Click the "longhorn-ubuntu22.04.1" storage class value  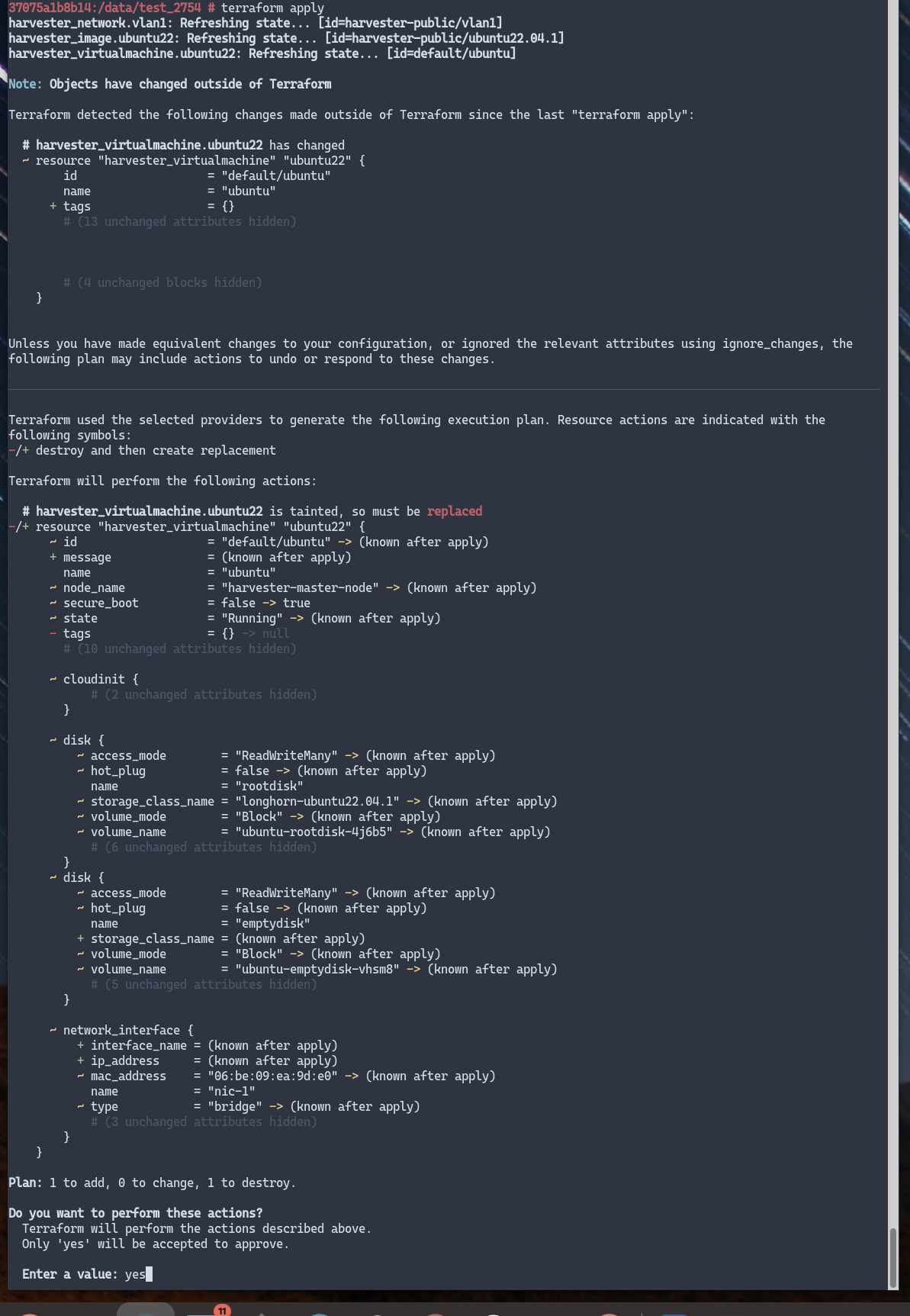point(317,801)
